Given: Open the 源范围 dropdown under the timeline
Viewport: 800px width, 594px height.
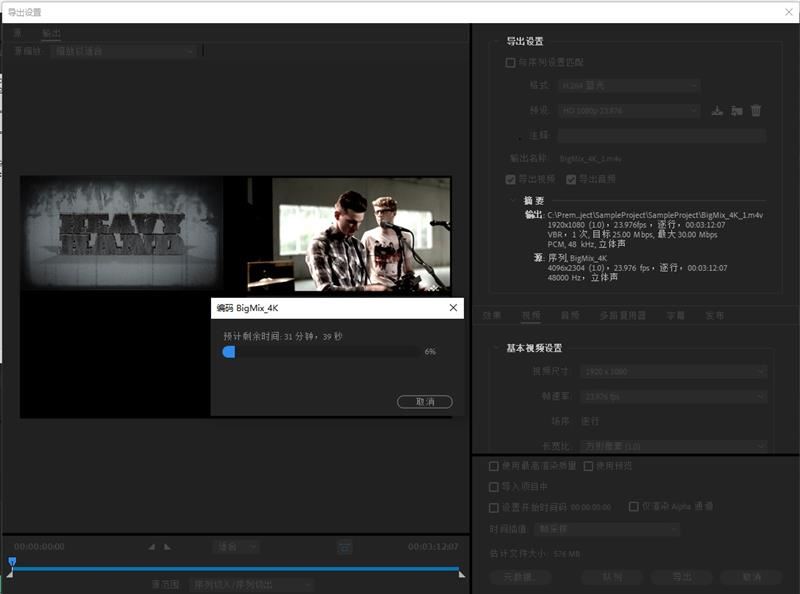Looking at the screenshot, I should 251,584.
